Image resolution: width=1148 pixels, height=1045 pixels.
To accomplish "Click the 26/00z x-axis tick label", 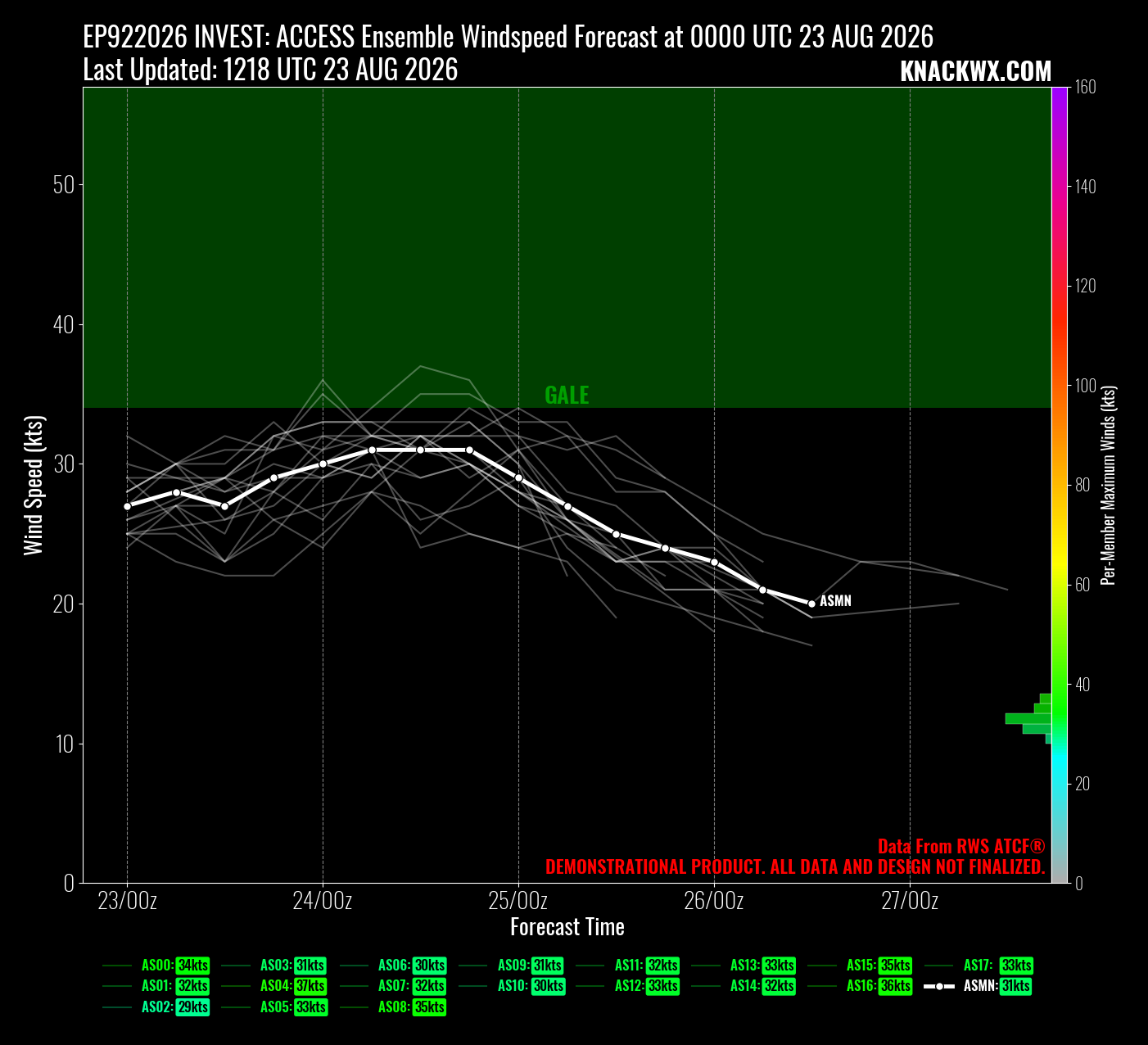I will [714, 901].
